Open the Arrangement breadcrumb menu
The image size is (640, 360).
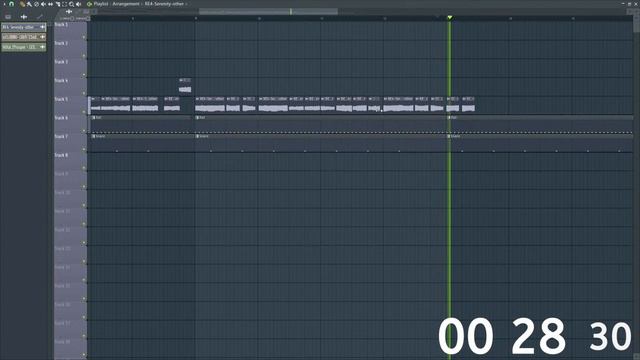(x=126, y=4)
